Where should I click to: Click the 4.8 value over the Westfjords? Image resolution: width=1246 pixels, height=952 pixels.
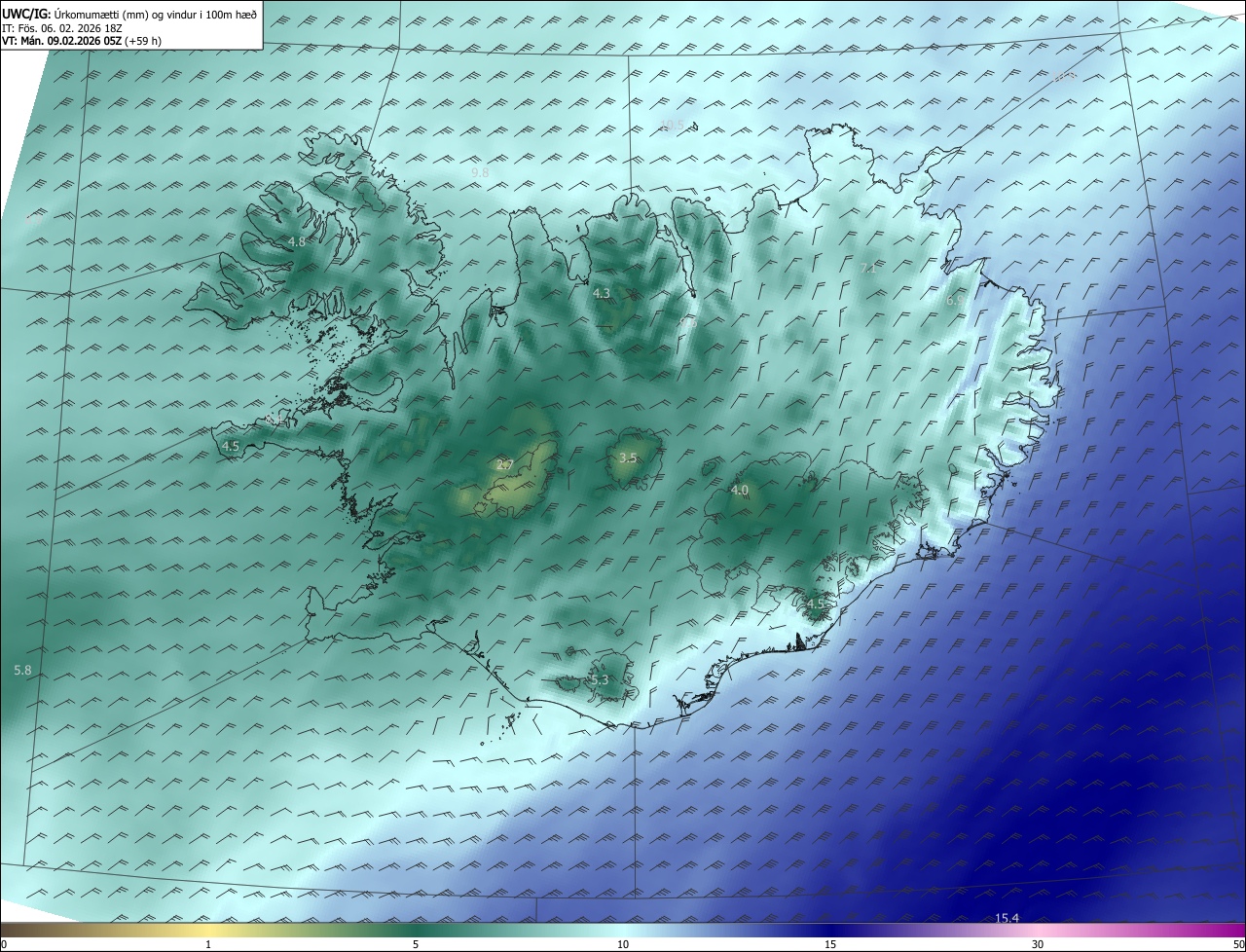coord(297,241)
